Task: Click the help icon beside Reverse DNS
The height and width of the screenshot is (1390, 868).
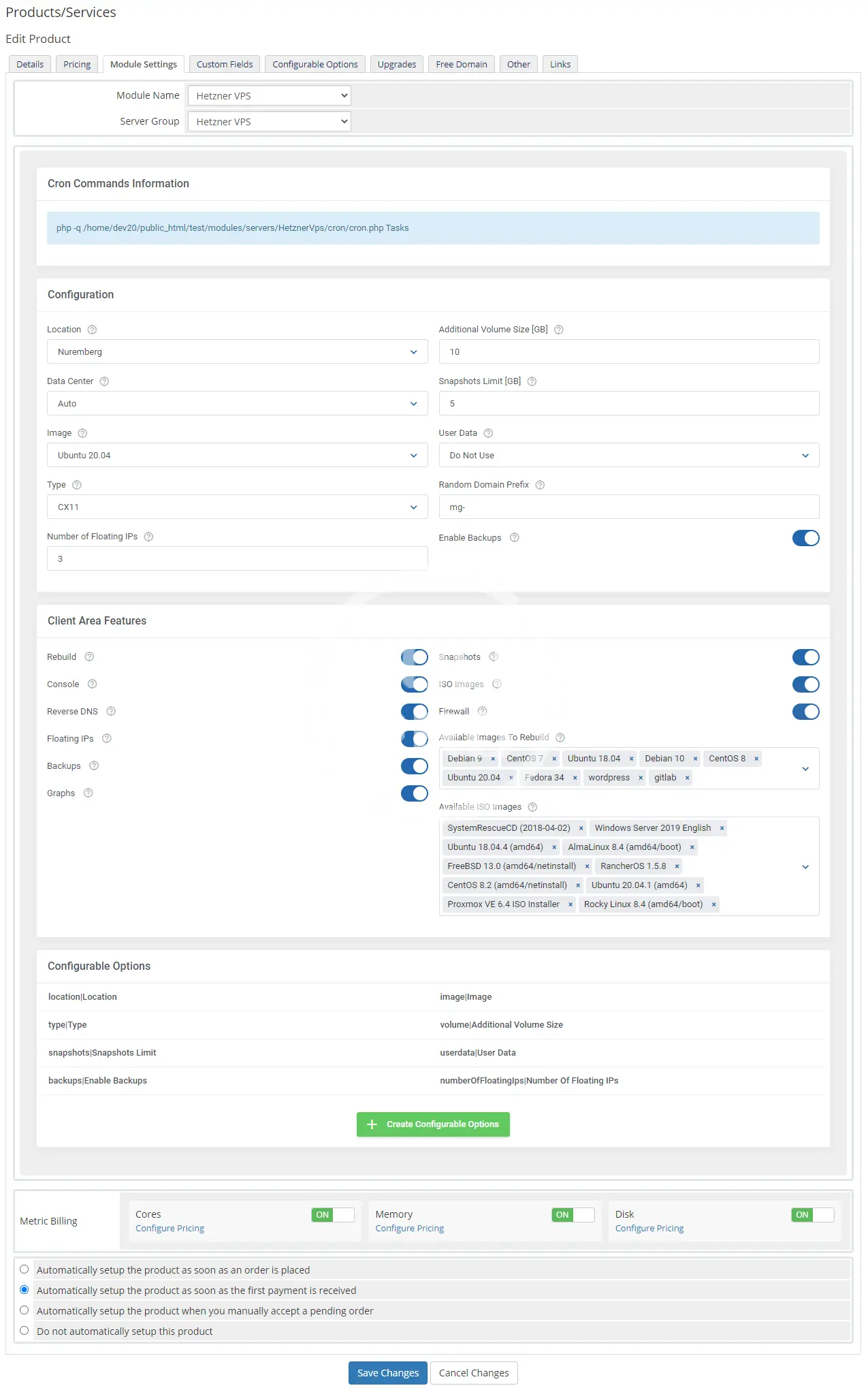Action: [x=111, y=711]
